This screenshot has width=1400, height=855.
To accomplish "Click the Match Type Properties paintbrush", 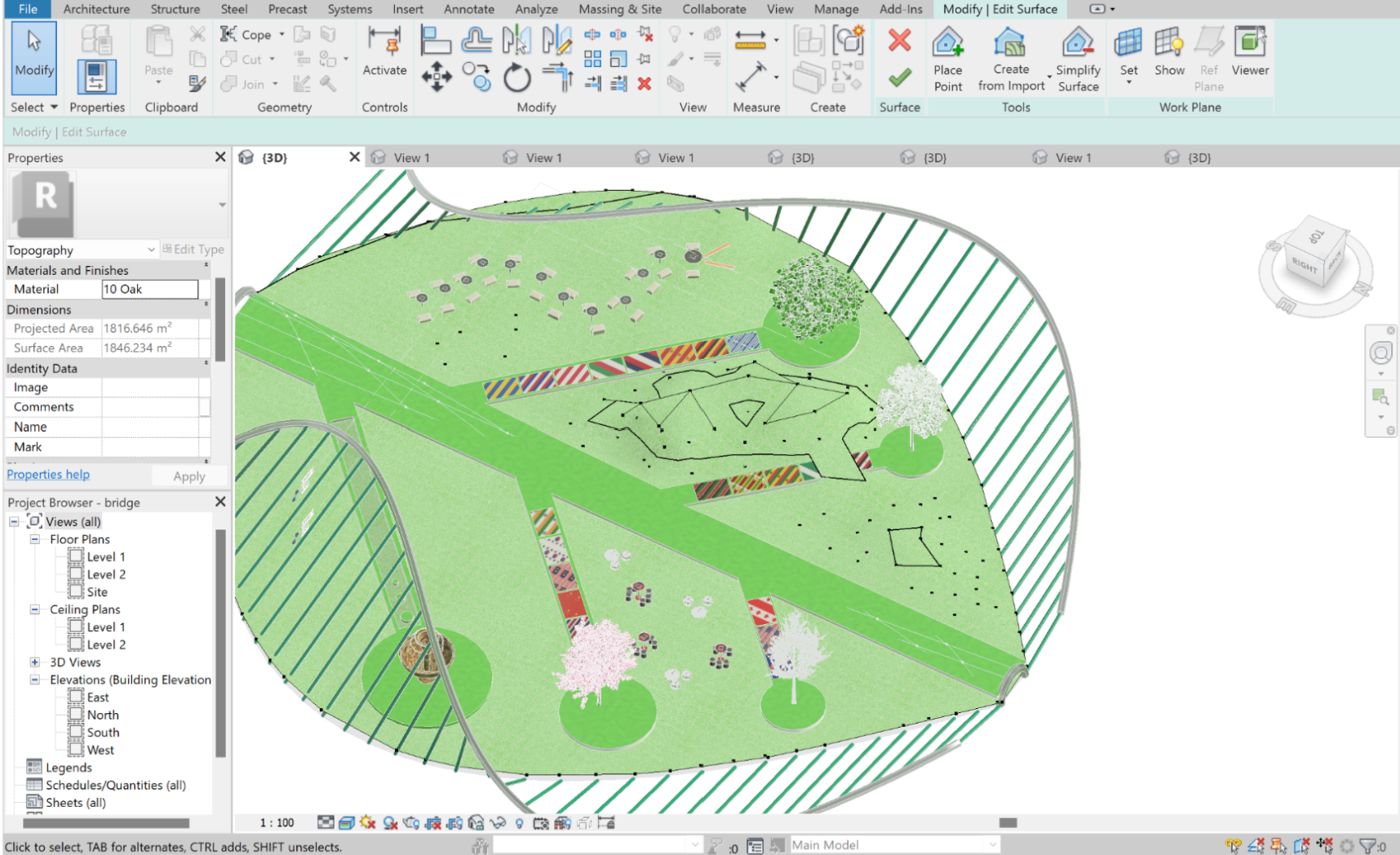I will (197, 83).
